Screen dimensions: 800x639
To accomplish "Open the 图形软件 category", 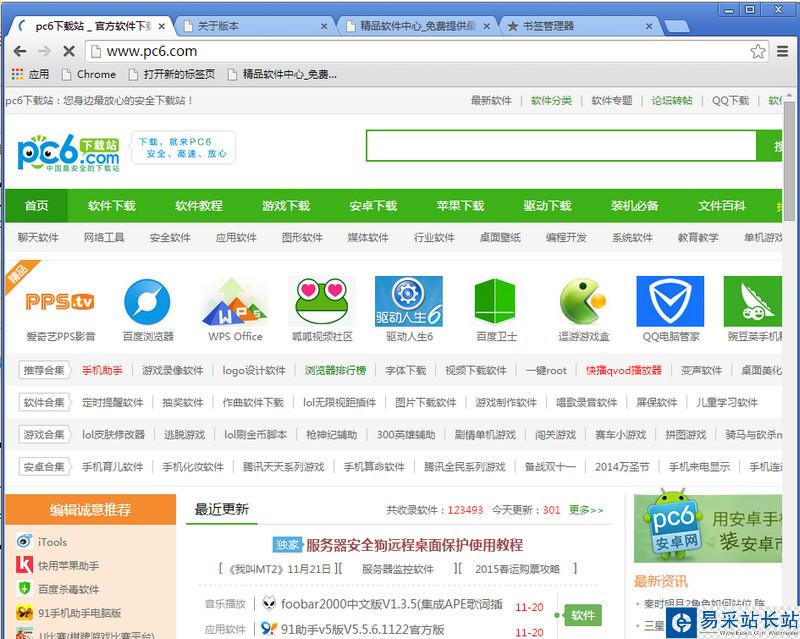I will tap(302, 237).
